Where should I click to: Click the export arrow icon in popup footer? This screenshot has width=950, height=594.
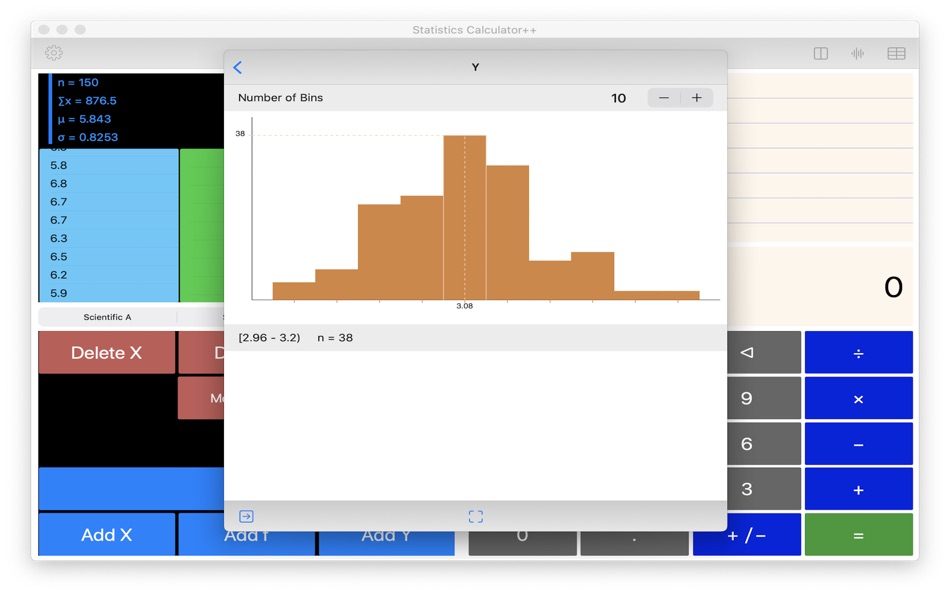click(246, 516)
